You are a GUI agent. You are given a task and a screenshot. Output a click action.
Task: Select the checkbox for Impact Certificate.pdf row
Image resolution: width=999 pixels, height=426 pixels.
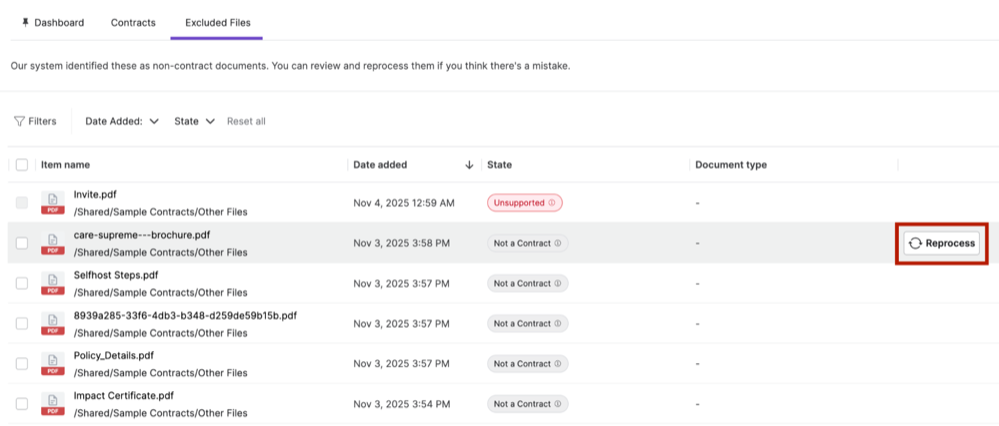point(22,404)
